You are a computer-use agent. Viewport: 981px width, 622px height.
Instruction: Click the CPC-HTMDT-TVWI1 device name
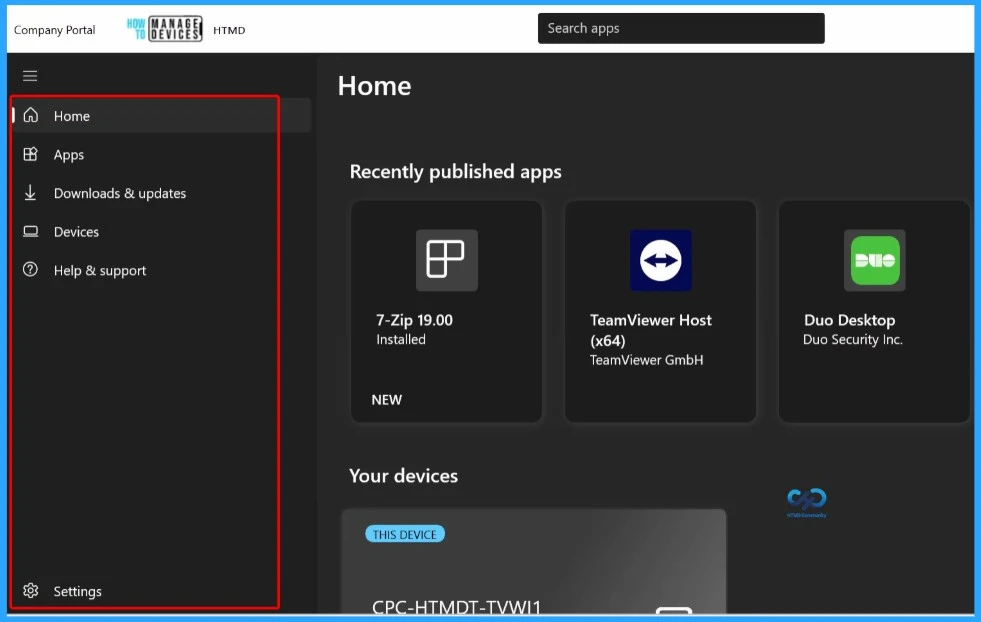pyautogui.click(x=456, y=606)
